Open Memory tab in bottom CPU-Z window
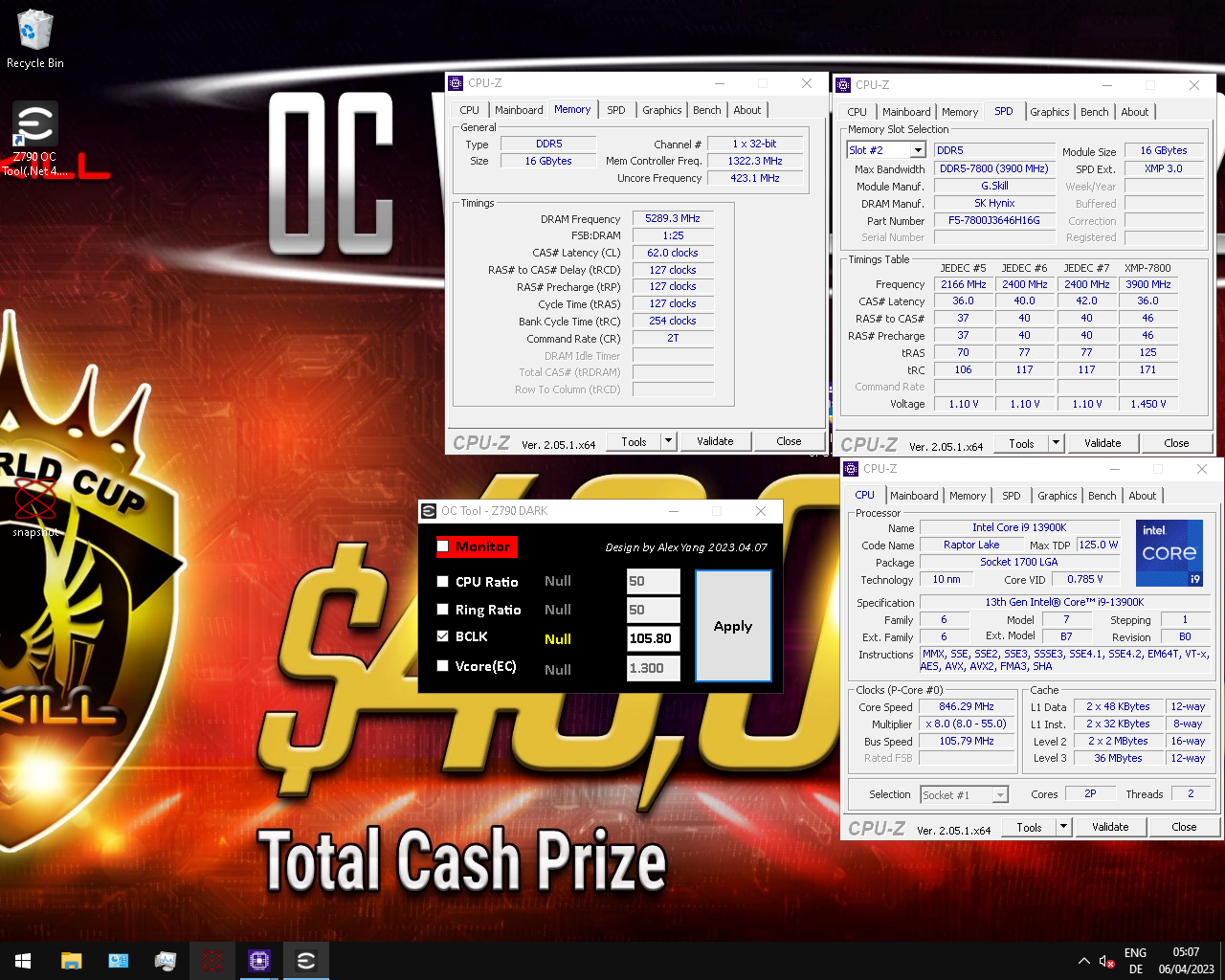This screenshot has height=980, width=1225. (x=968, y=496)
